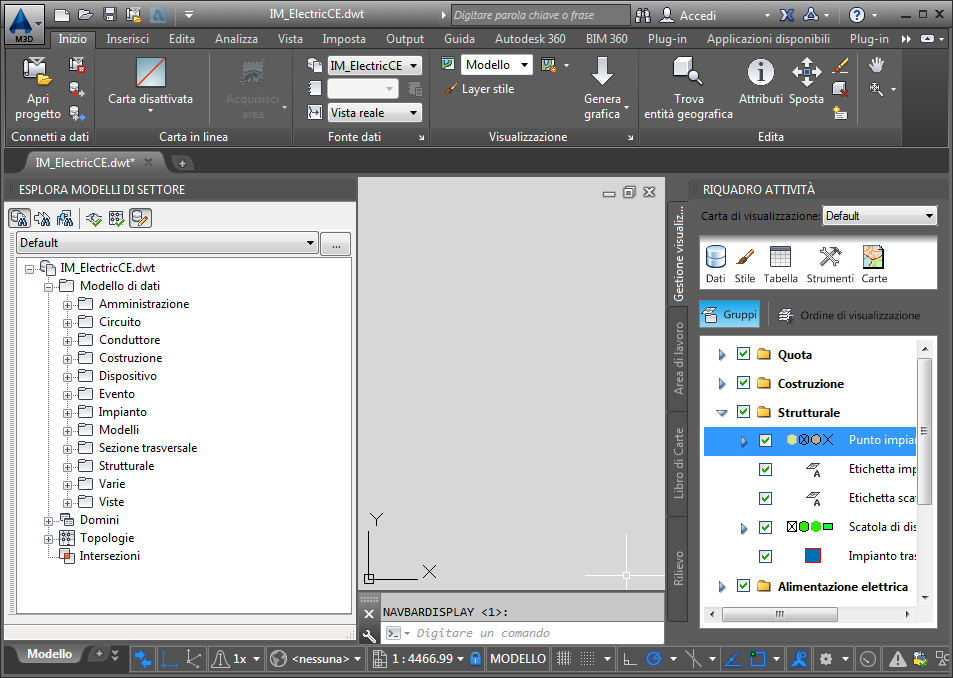Activate the pan hand tool
Viewport: 953px width, 678px height.
click(876, 64)
